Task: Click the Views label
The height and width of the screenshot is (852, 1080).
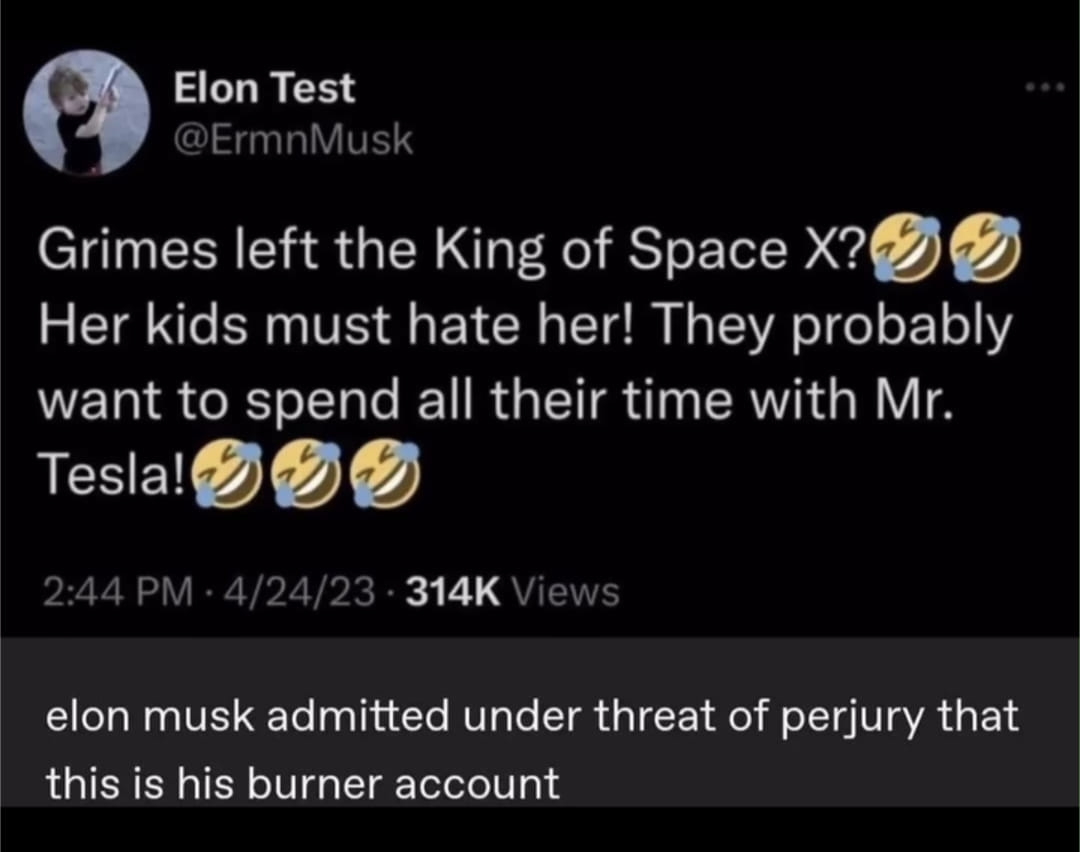Action: (x=565, y=593)
